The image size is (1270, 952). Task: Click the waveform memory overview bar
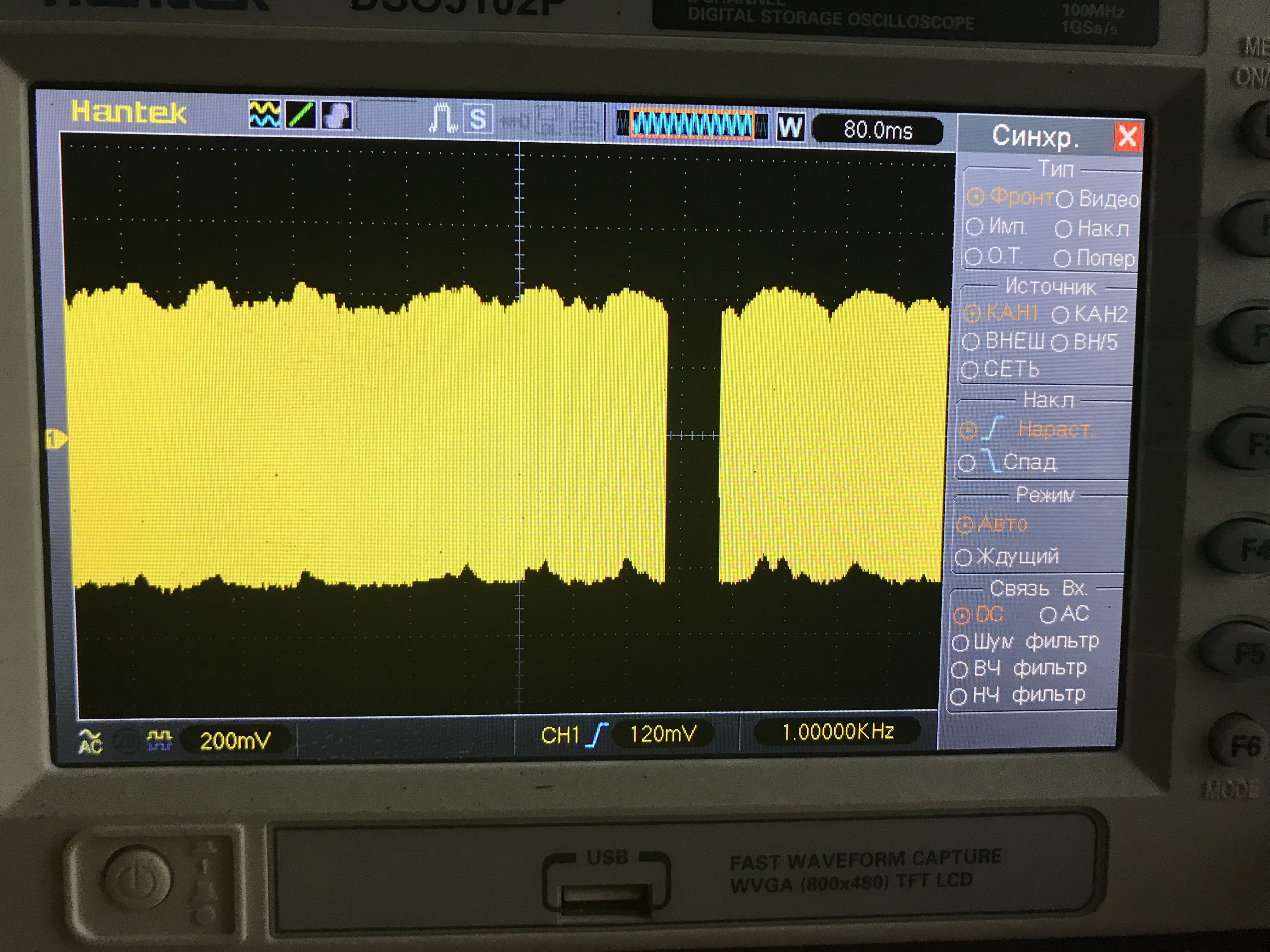click(x=691, y=125)
